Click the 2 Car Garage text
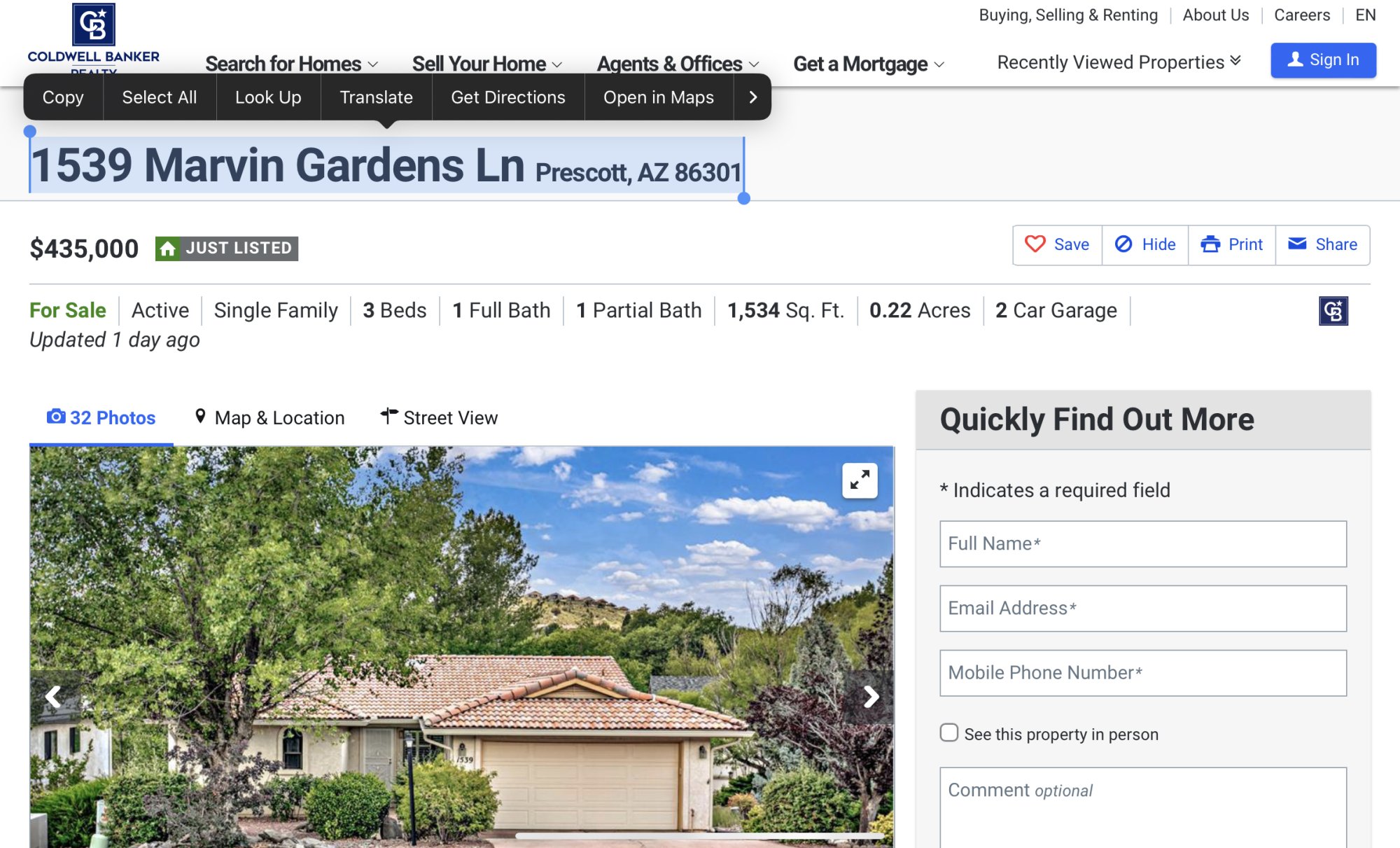The image size is (1400, 848). pyautogui.click(x=1056, y=310)
